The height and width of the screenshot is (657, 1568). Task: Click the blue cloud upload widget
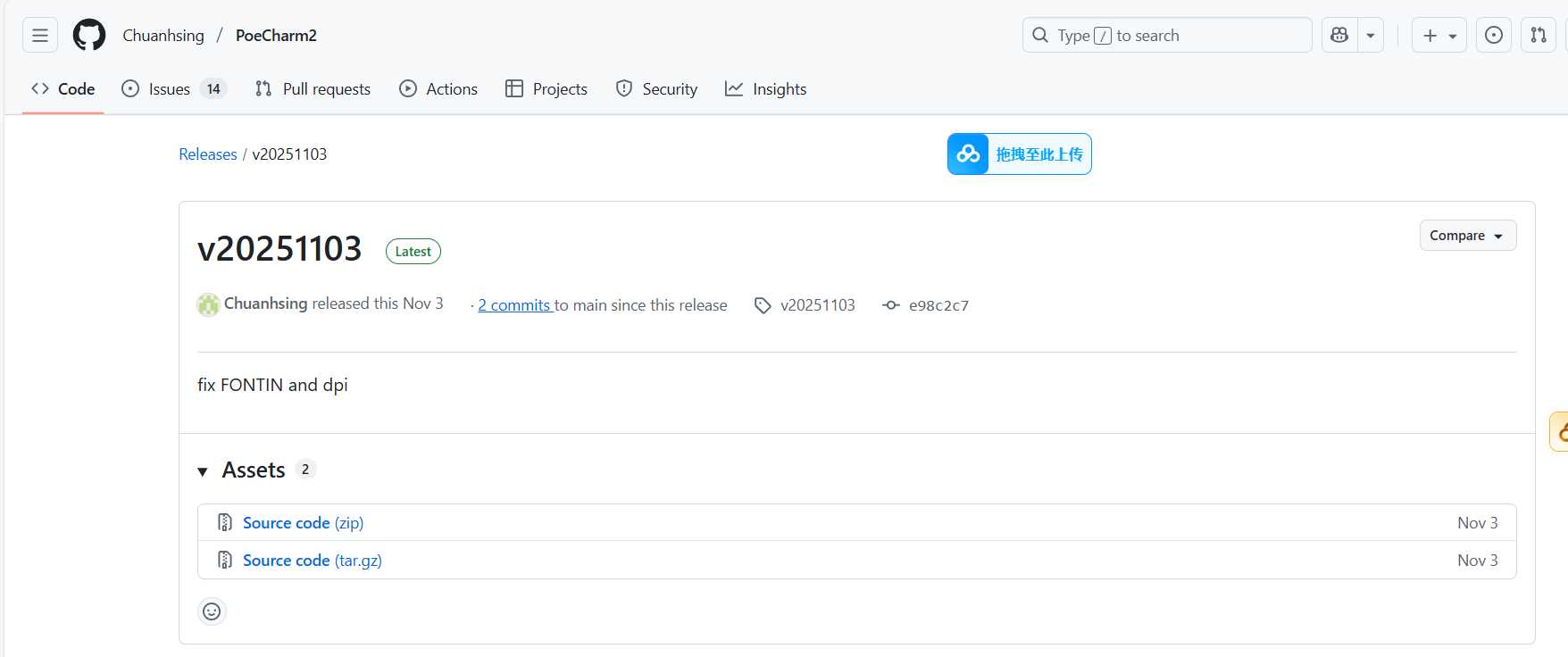coord(1020,154)
